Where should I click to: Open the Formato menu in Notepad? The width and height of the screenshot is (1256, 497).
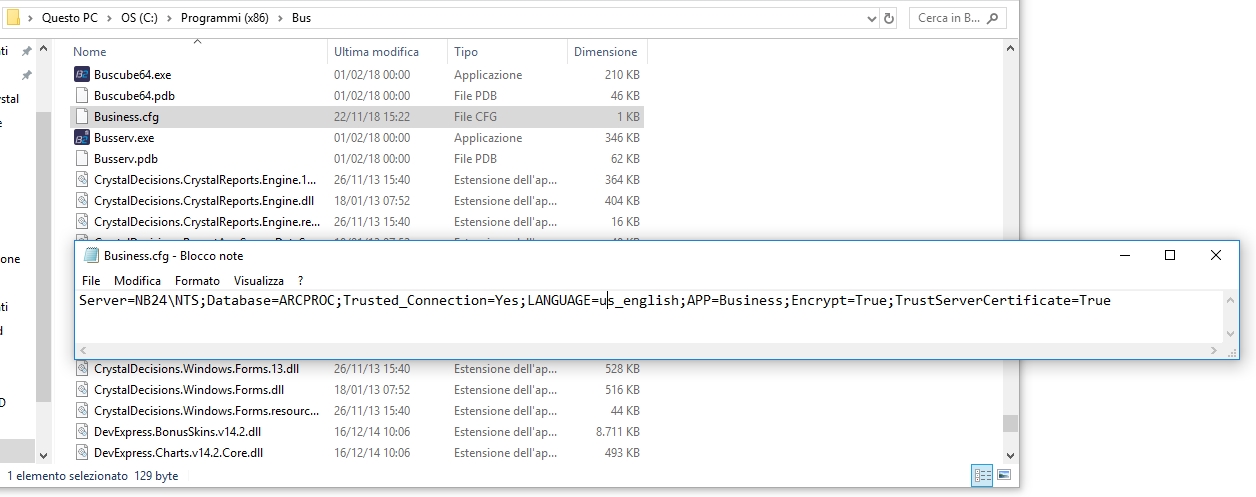pos(197,281)
